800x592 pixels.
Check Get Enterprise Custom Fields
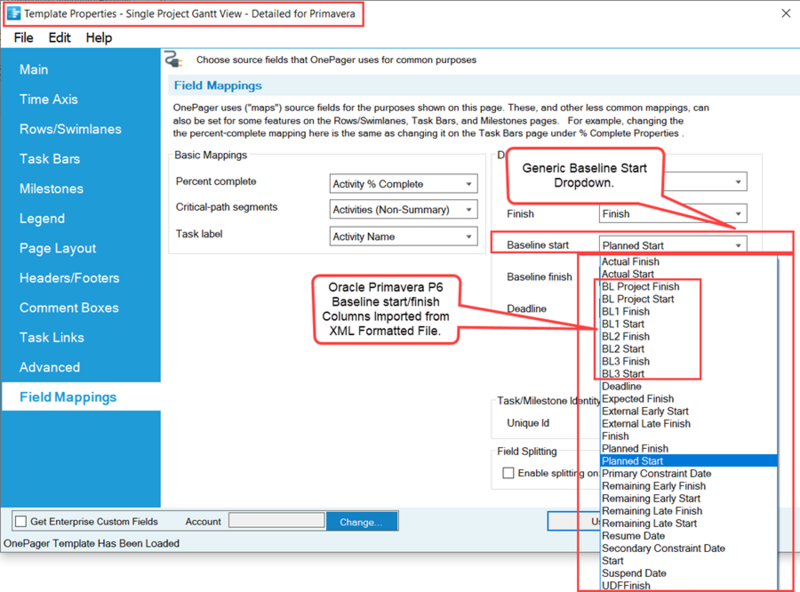tap(21, 521)
